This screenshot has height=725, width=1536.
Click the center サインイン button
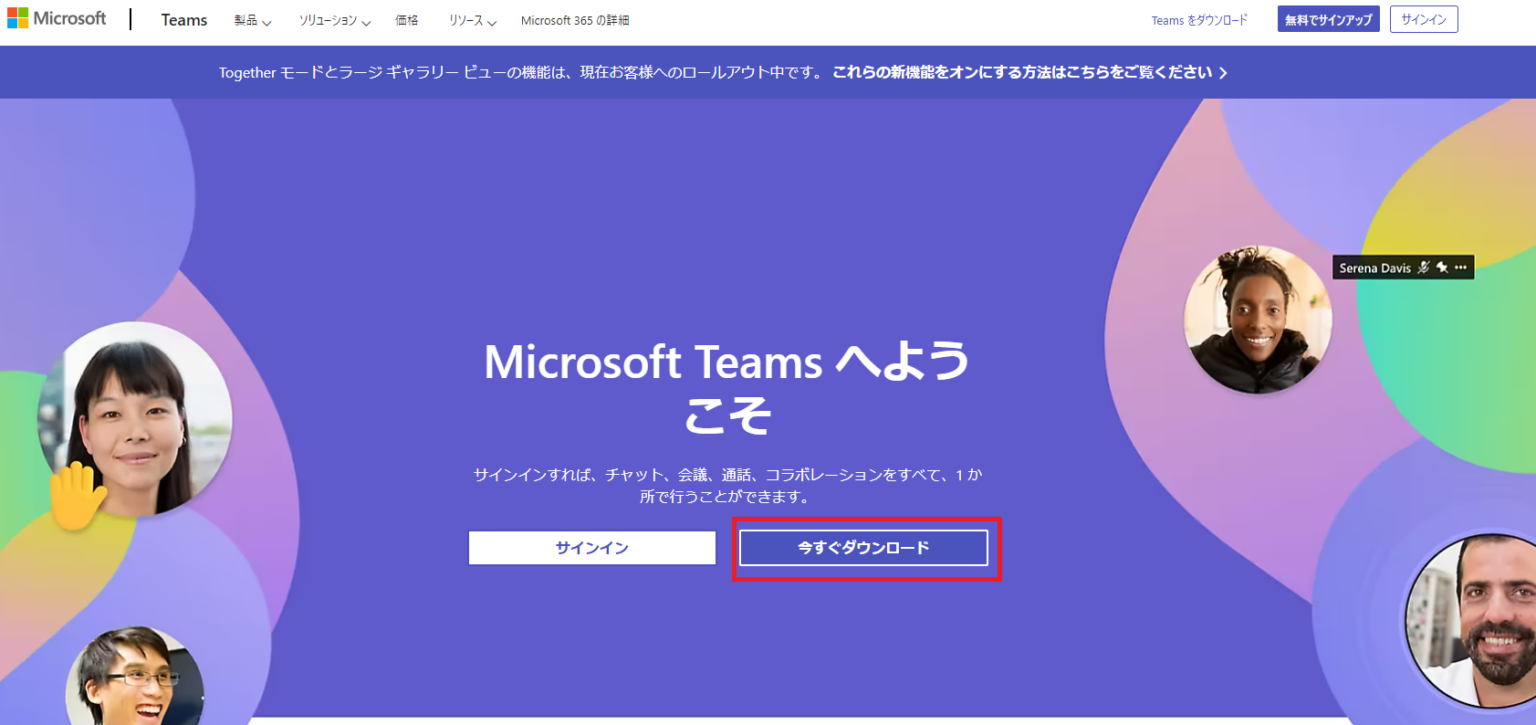click(x=591, y=548)
